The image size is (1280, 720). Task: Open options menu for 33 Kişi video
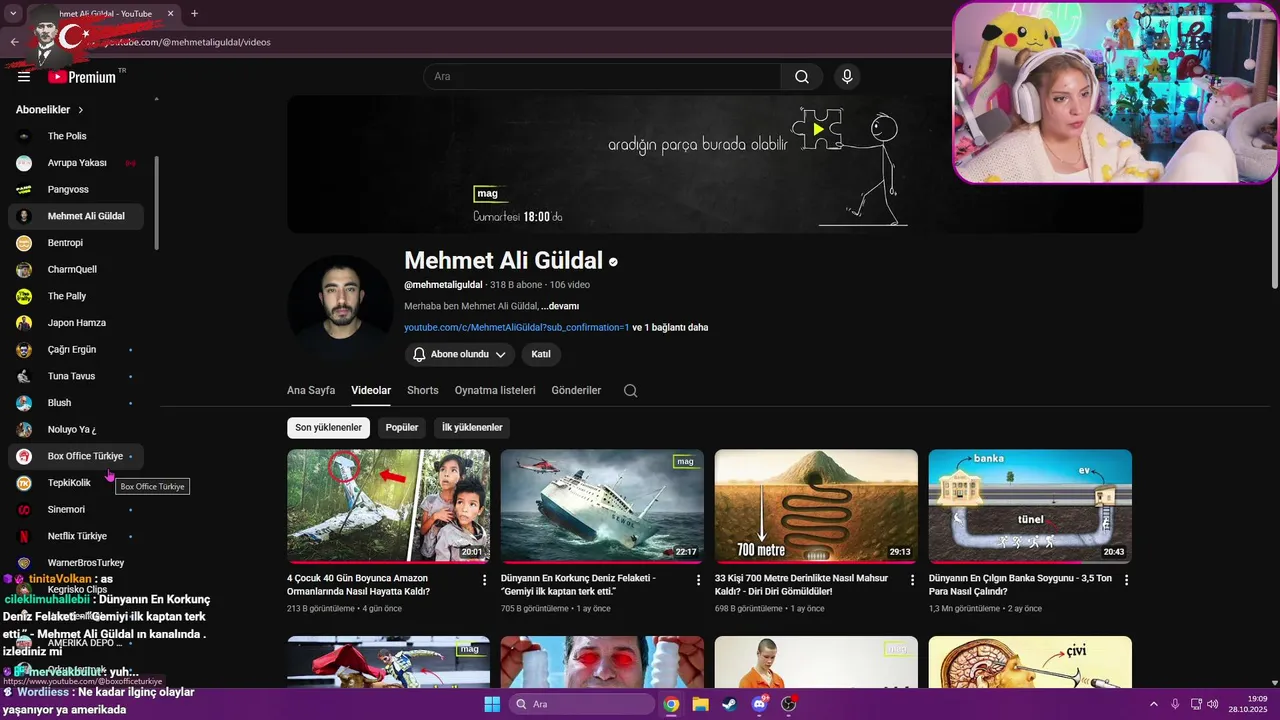(x=913, y=580)
